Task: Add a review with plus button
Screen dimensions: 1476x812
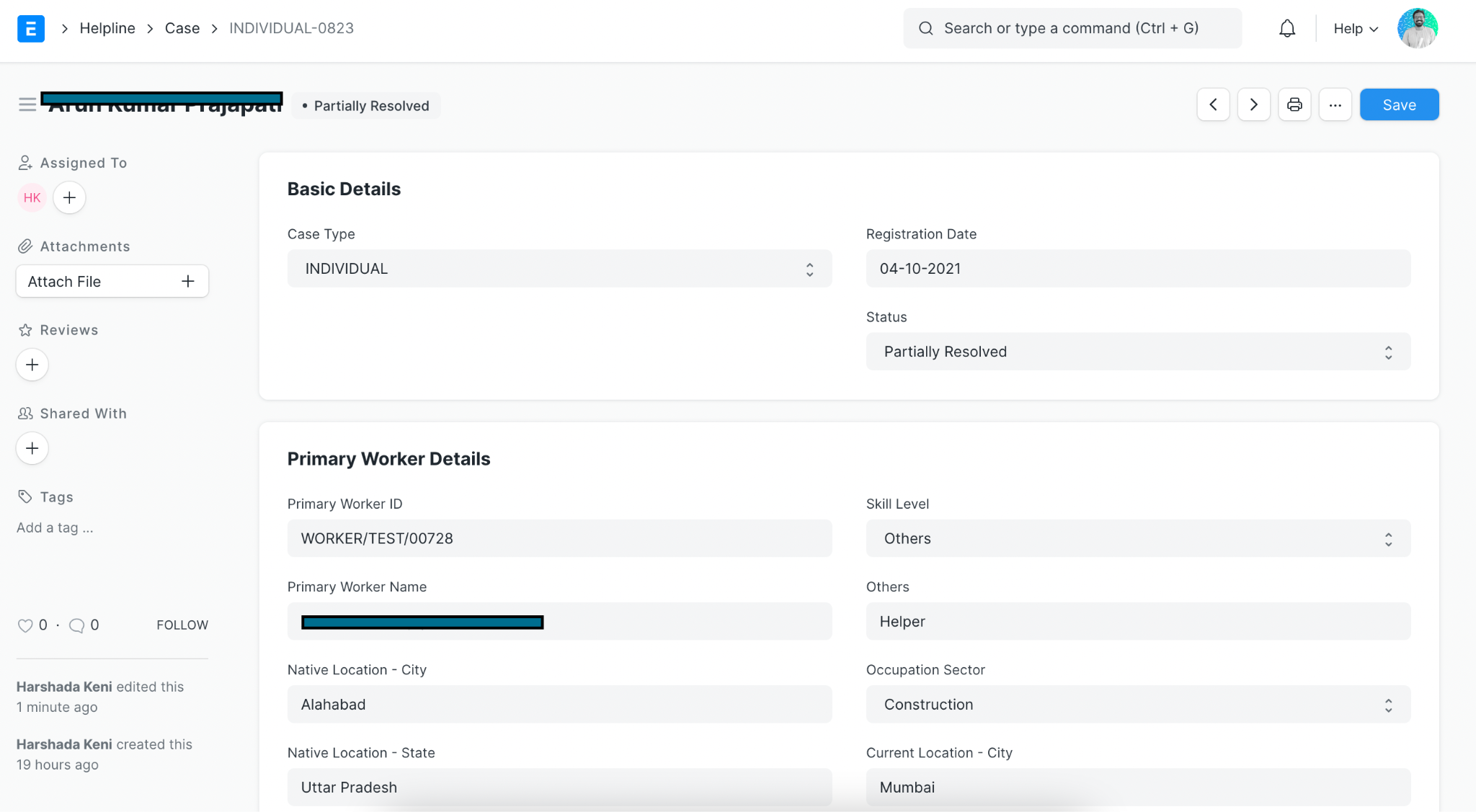Action: 32,365
